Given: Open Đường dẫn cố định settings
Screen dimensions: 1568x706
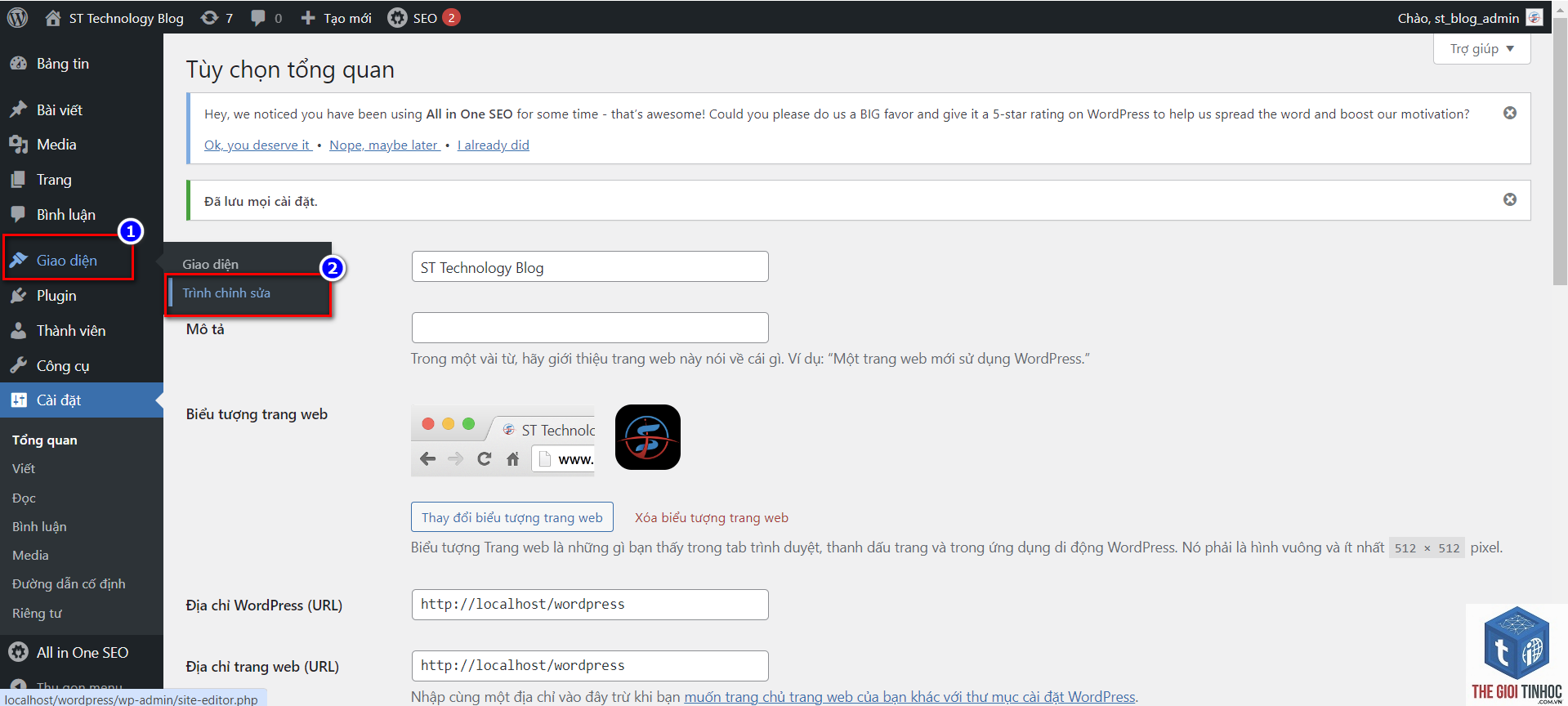Looking at the screenshot, I should (69, 583).
